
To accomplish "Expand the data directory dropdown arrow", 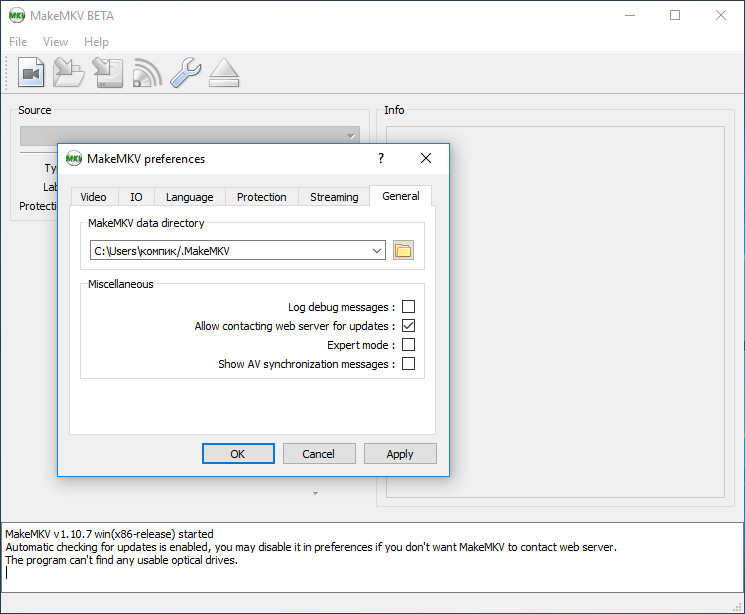I will pos(377,250).
